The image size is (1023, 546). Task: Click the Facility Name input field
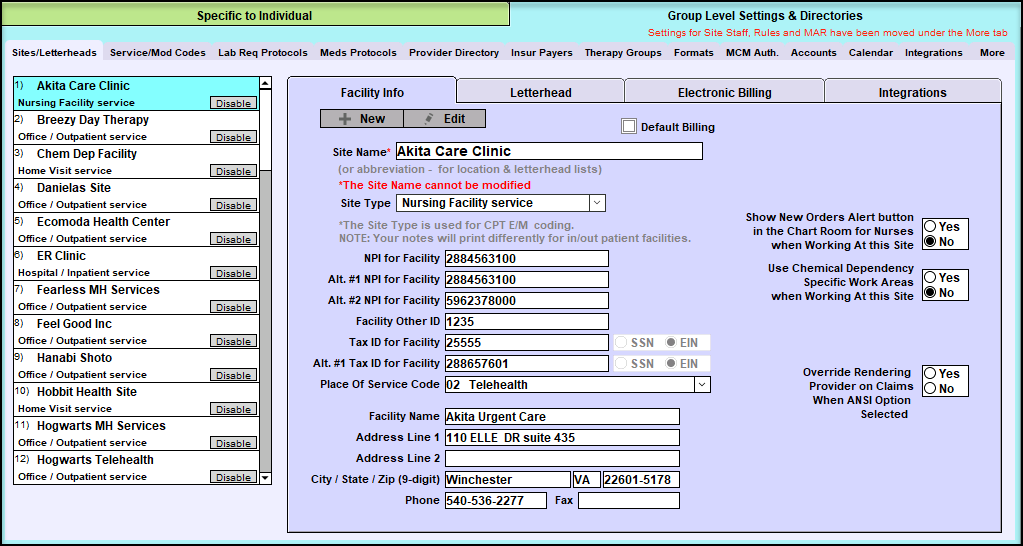pos(561,417)
